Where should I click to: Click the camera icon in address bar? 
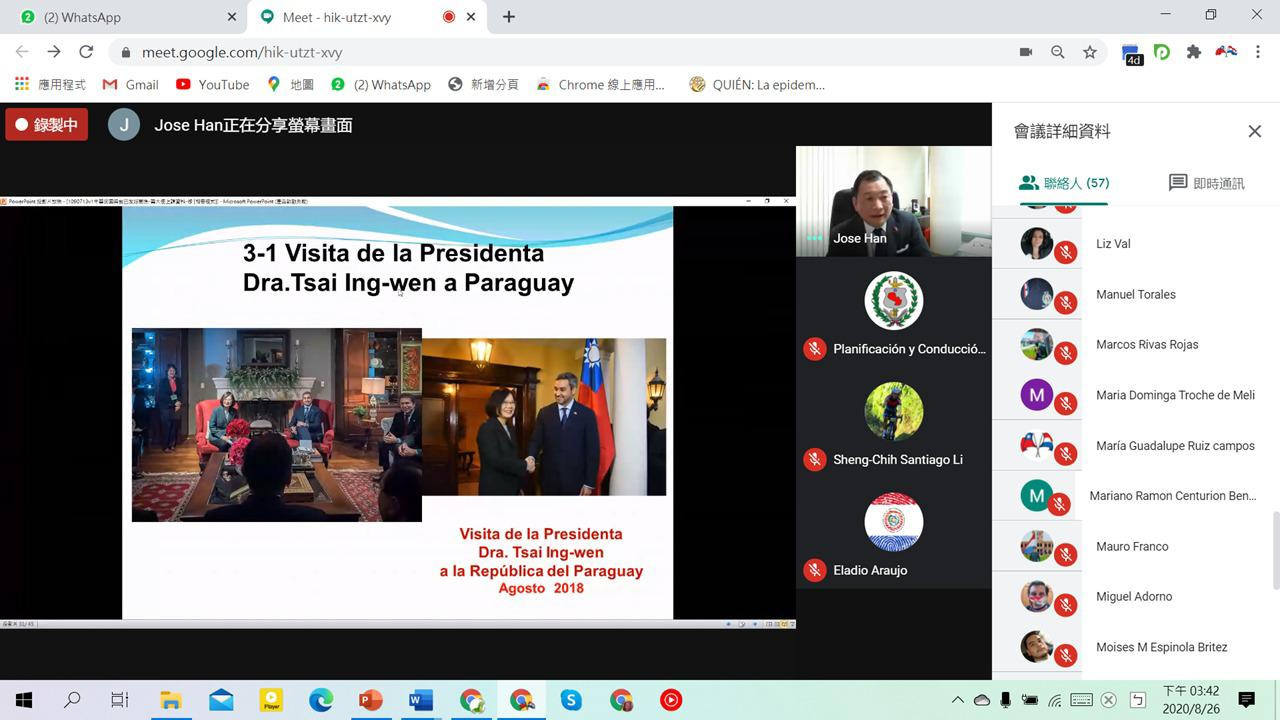tap(1025, 52)
